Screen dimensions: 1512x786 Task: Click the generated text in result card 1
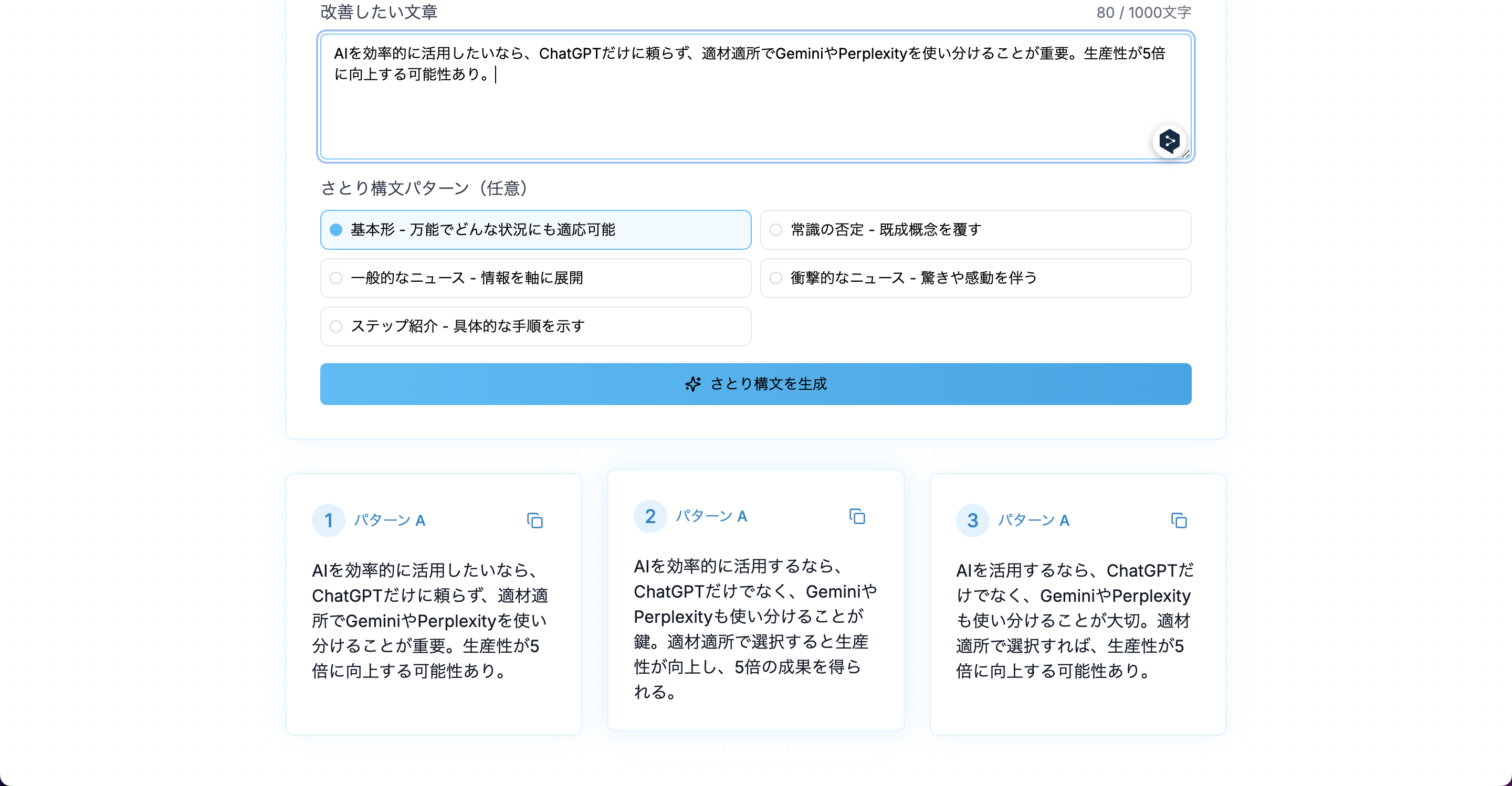click(430, 621)
